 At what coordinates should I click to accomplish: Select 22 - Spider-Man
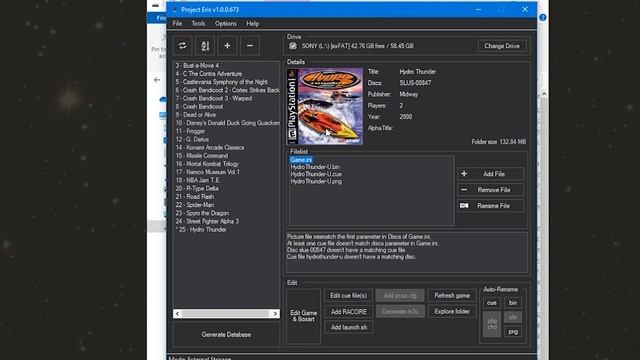coord(195,204)
